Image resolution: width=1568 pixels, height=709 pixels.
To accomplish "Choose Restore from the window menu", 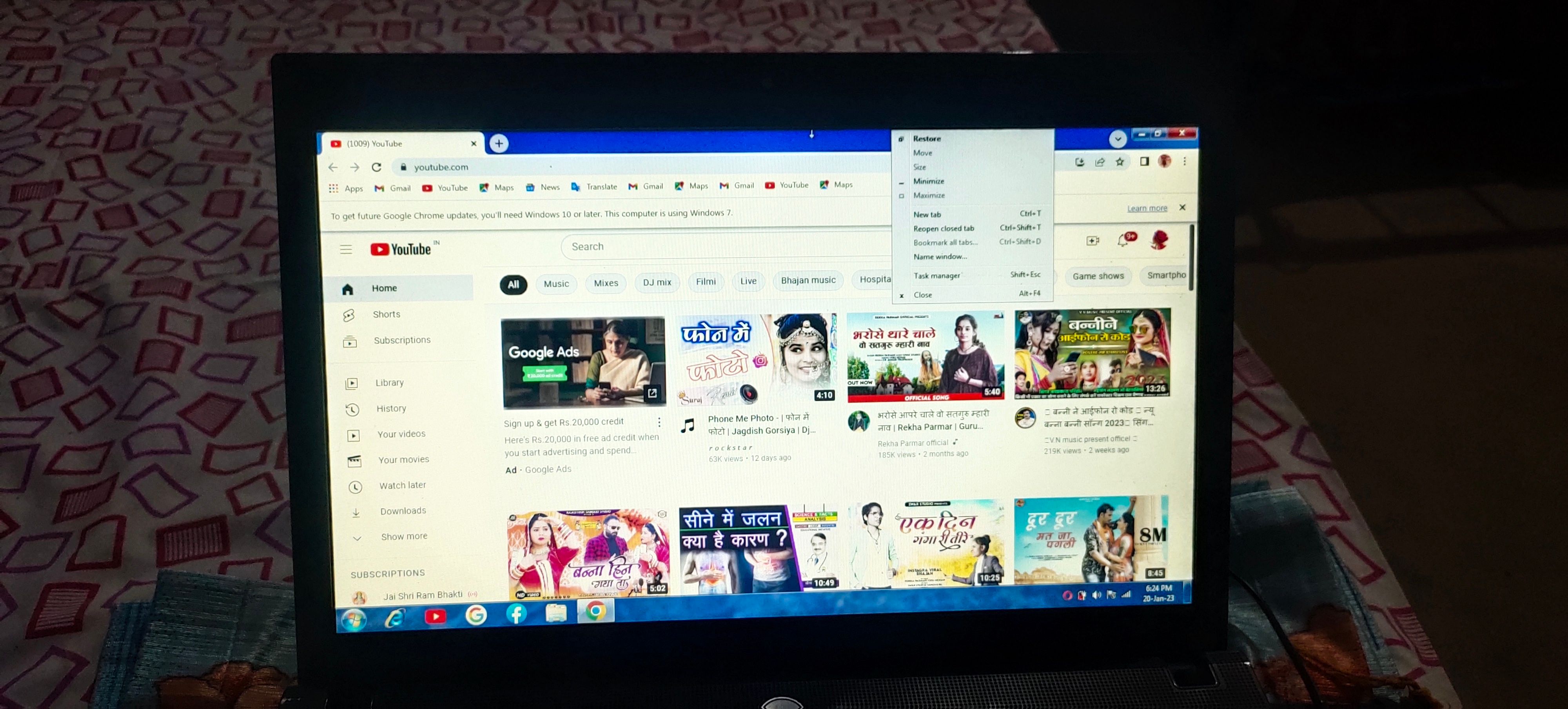I will pyautogui.click(x=973, y=139).
